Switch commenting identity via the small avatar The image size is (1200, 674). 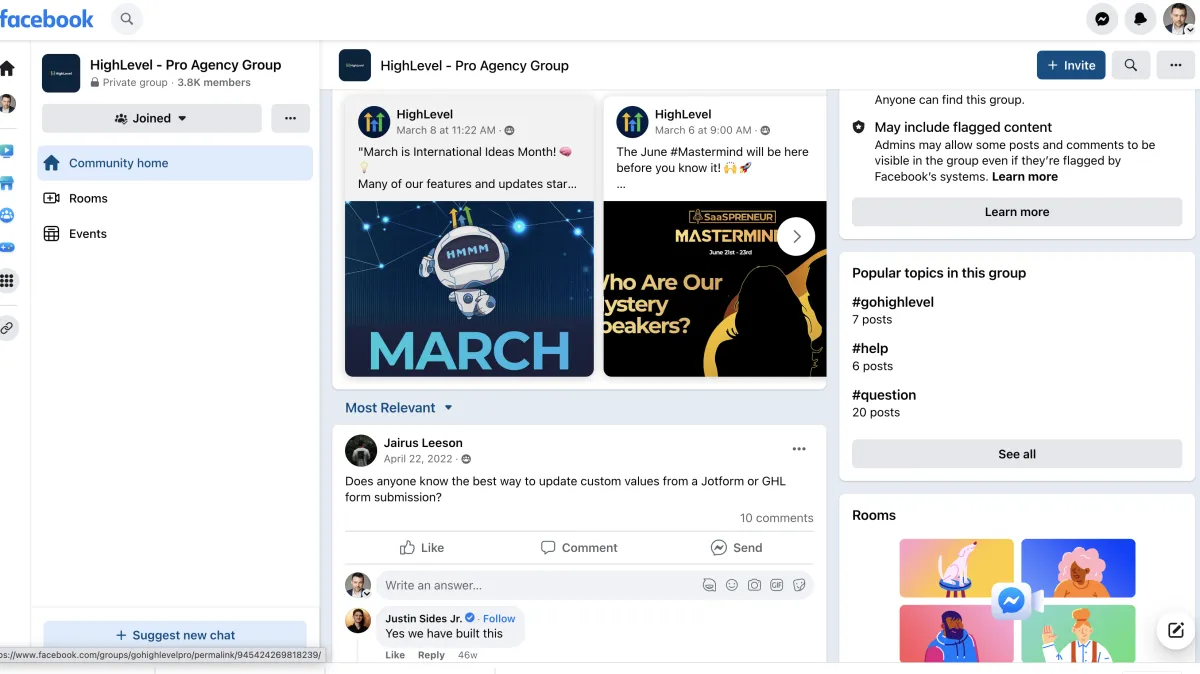(x=358, y=585)
